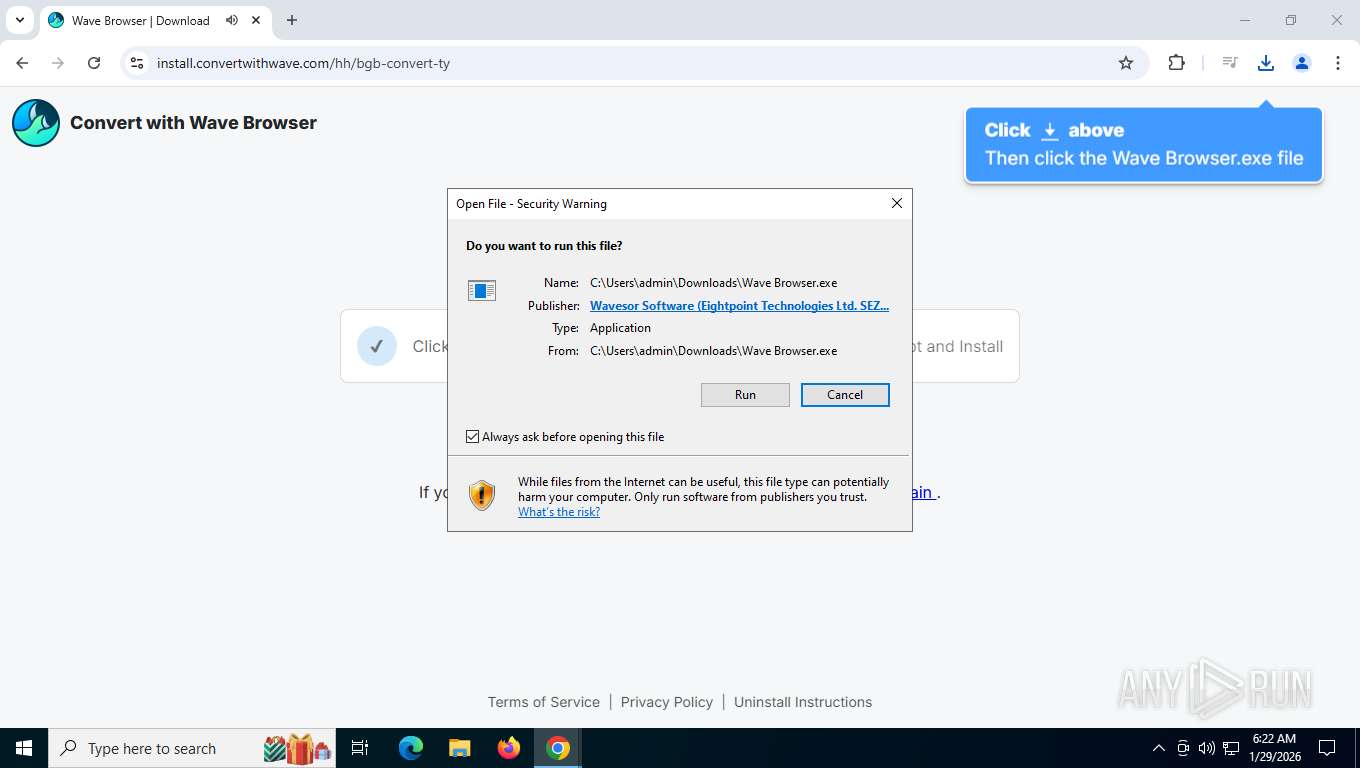Open the Uninstall Instructions link

pos(803,702)
